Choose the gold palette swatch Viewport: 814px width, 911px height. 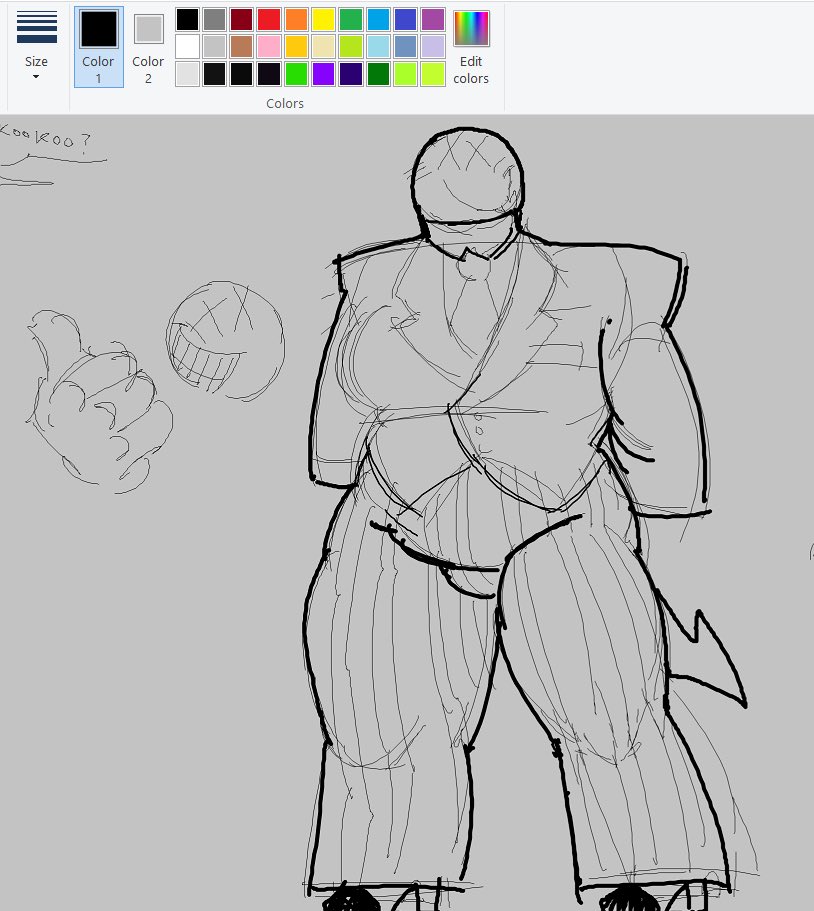tap(296, 46)
